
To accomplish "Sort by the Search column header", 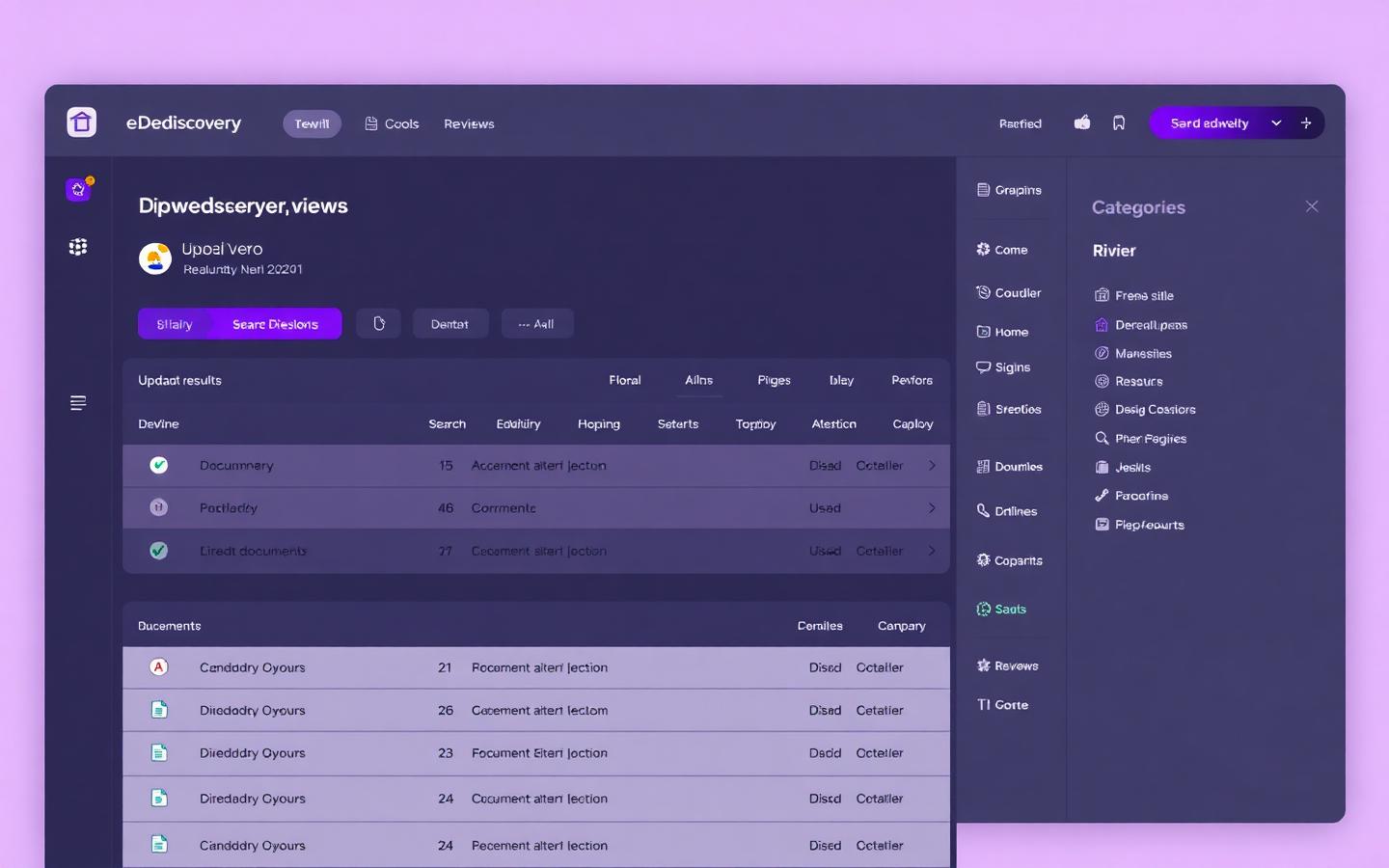I will [447, 423].
